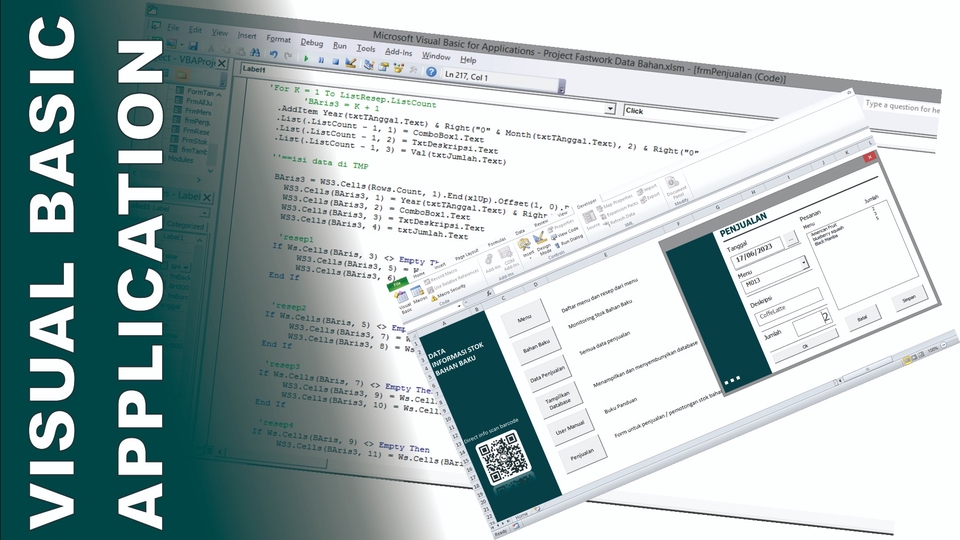Click the blue Help question mark icon
960x540 pixels.
pos(431,72)
